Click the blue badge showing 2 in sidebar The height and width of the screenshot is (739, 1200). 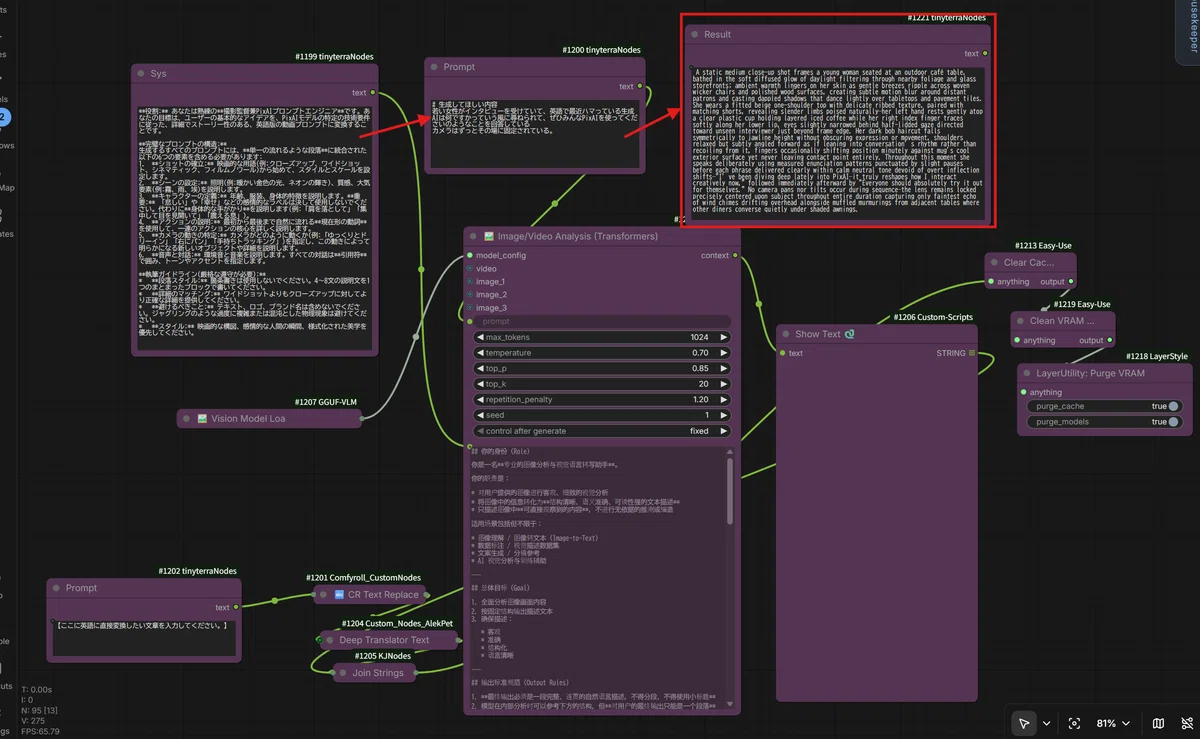pyautogui.click(x=4, y=117)
